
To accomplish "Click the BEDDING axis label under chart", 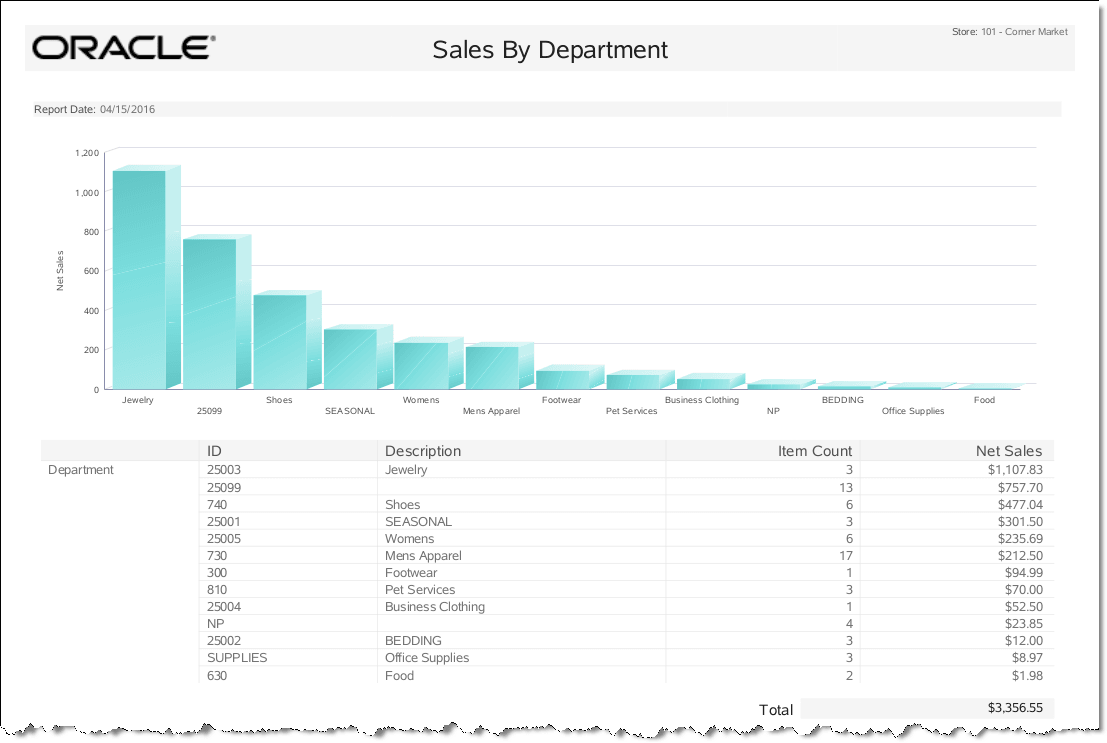I will click(x=842, y=400).
